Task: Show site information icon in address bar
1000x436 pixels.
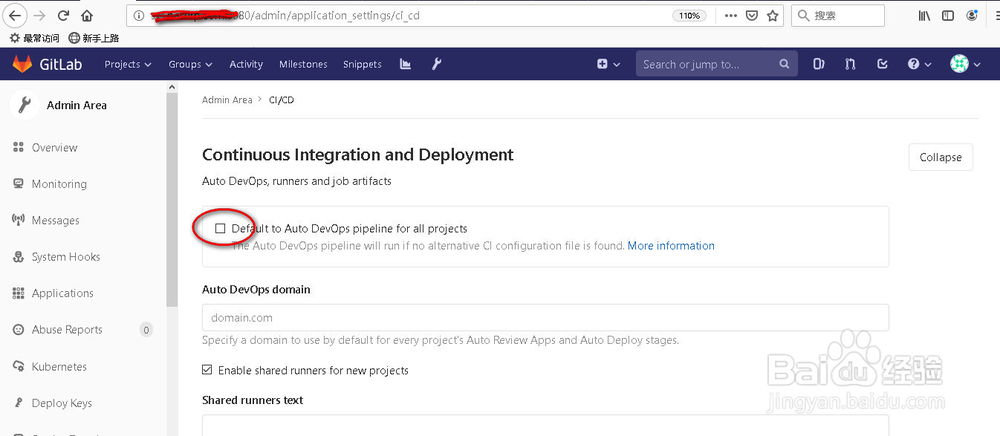Action: pyautogui.click(x=138, y=16)
